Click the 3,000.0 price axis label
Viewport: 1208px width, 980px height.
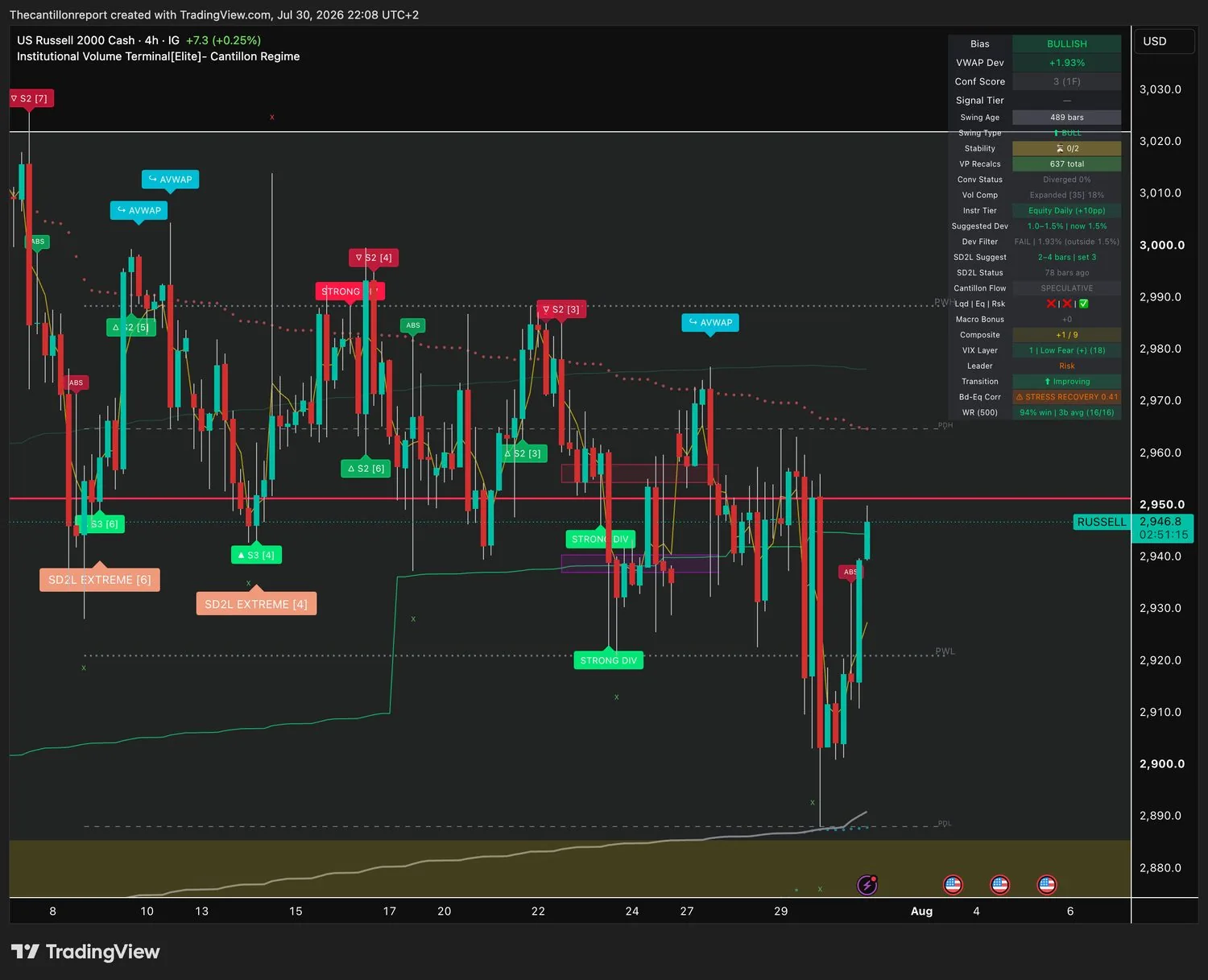point(1161,245)
